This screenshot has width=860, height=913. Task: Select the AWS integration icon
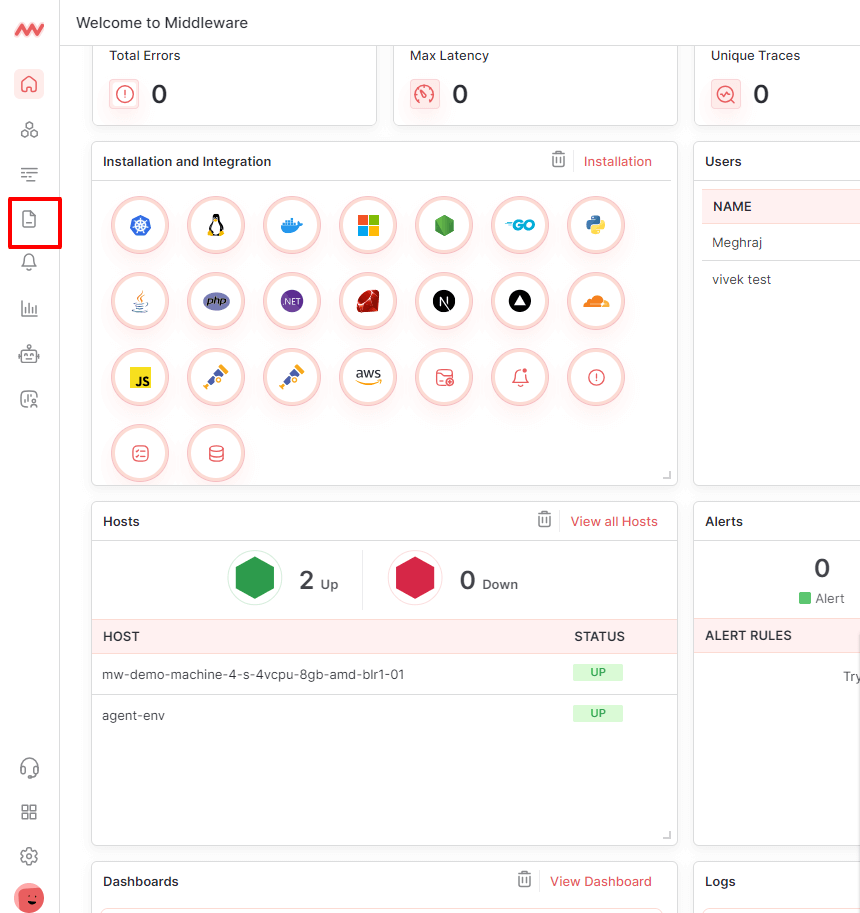click(368, 377)
